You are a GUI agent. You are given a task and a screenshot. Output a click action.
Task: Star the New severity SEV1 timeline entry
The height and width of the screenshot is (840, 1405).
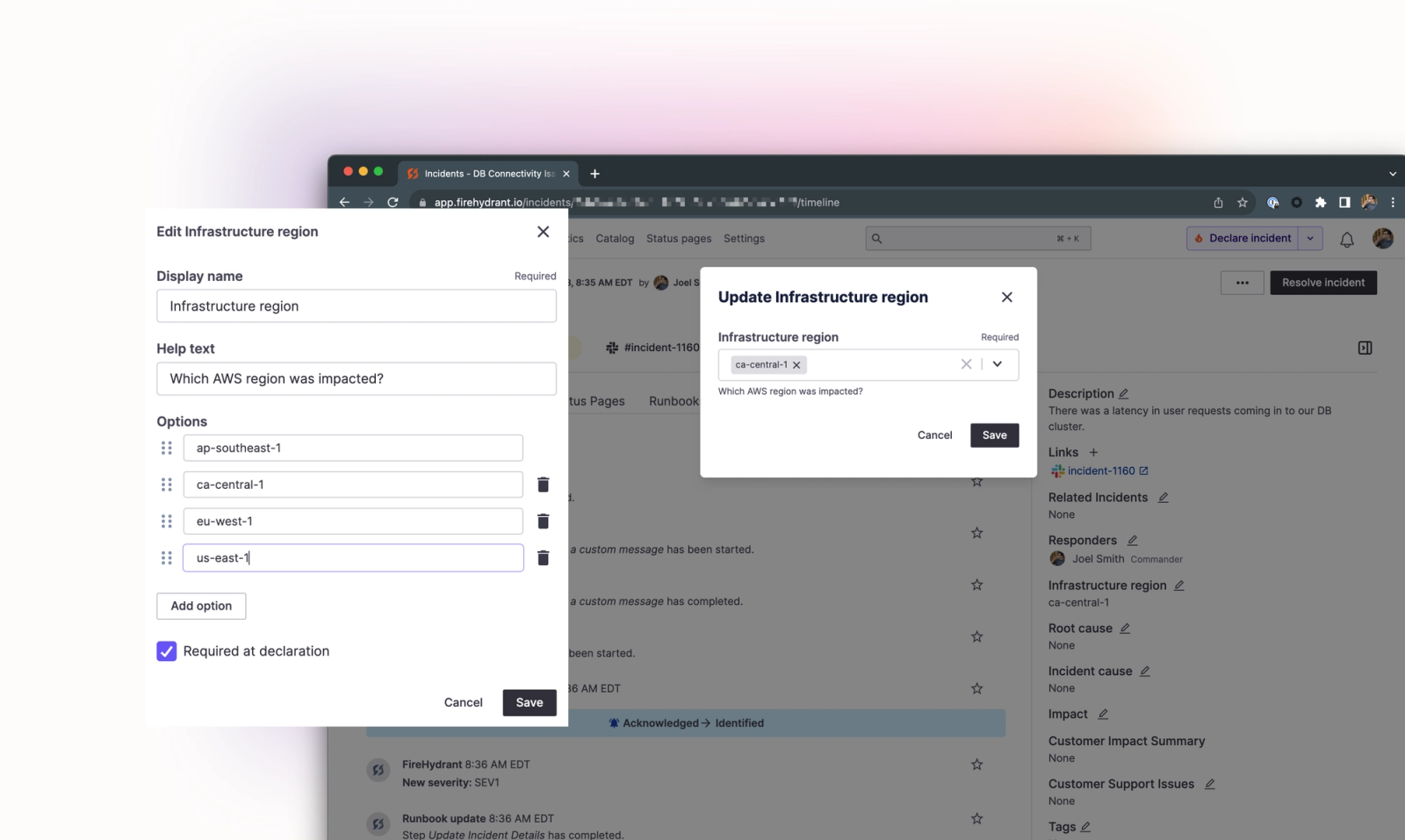point(976,765)
